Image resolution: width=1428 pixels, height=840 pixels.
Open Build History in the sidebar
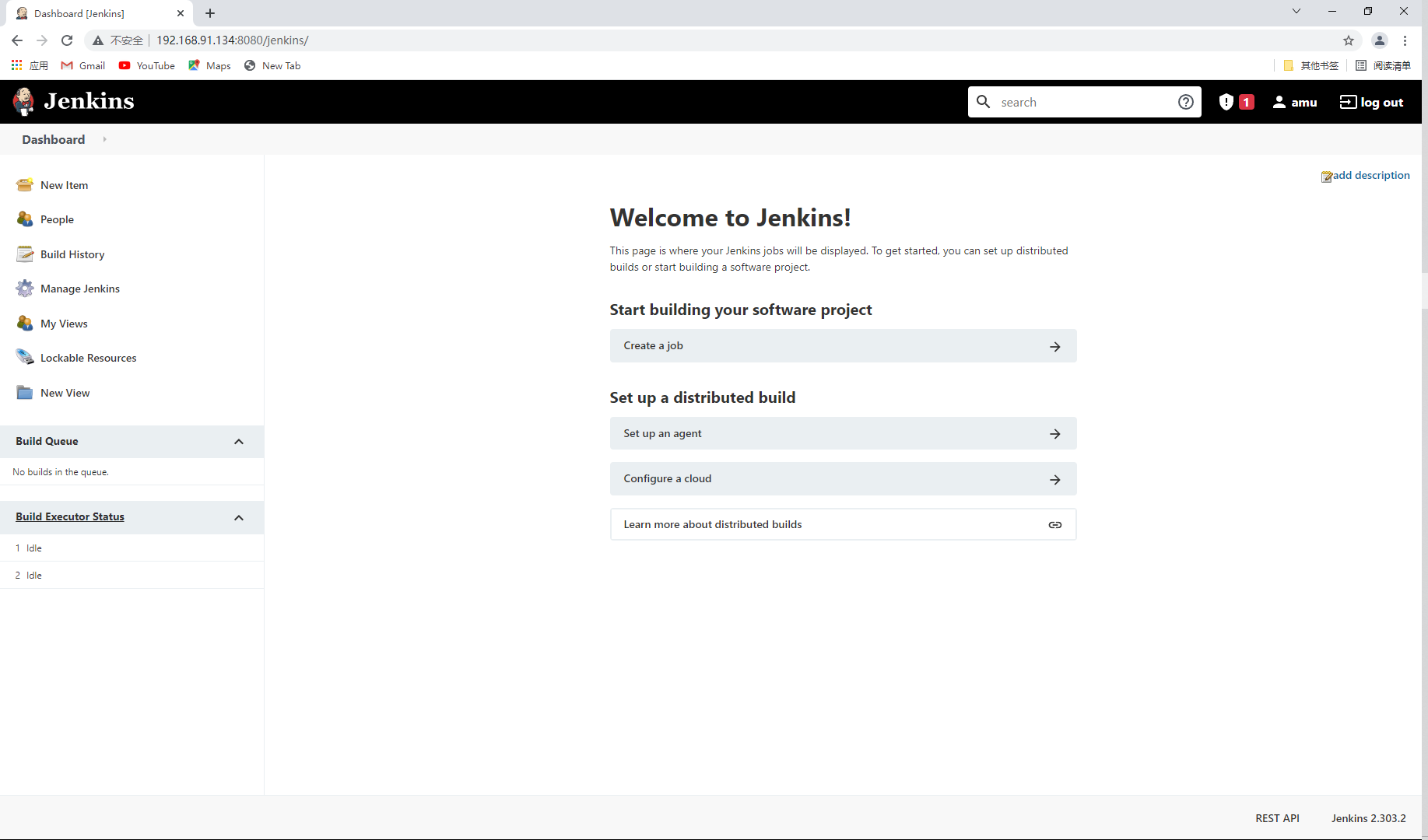tap(72, 254)
